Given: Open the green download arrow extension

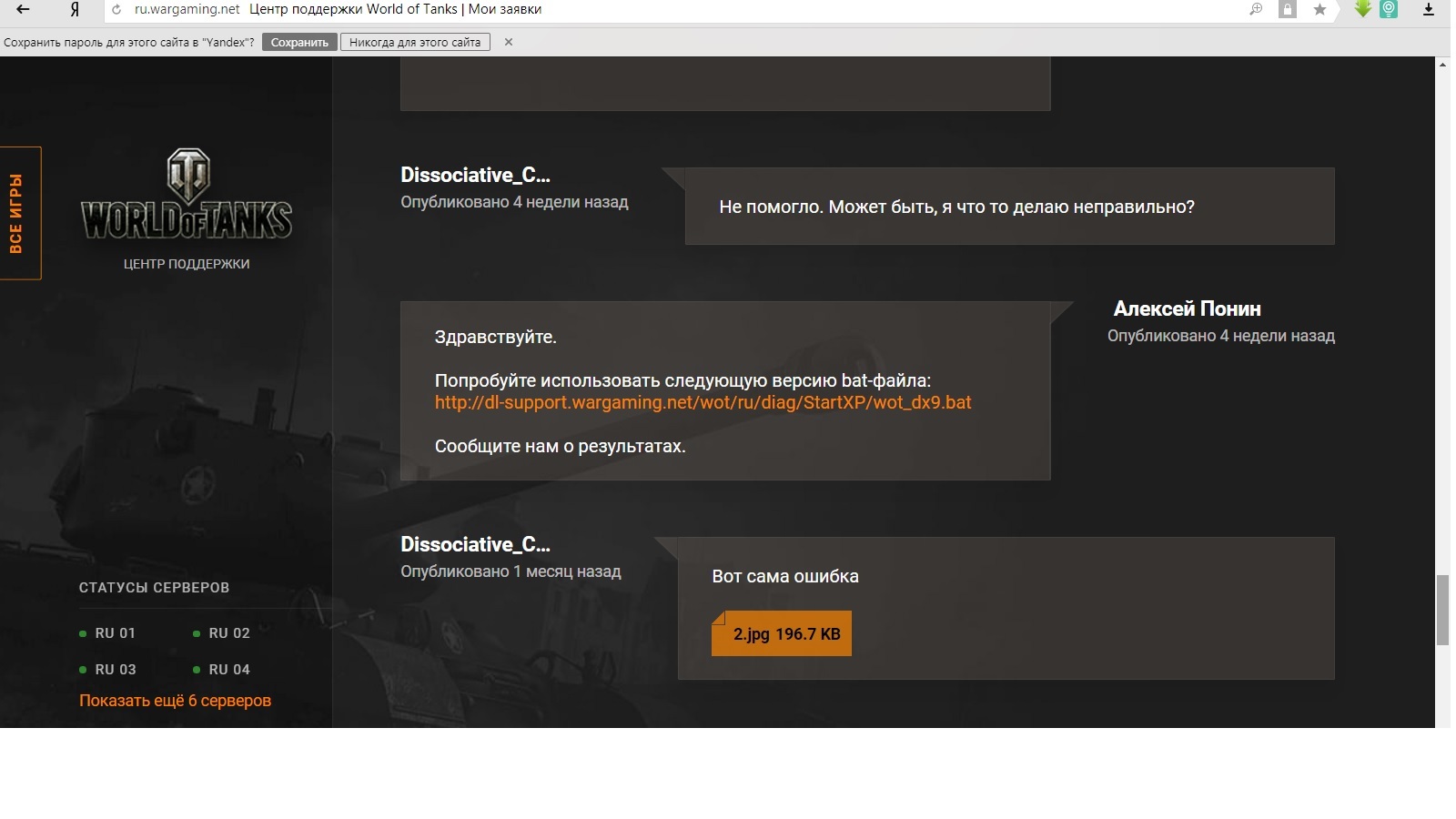Looking at the screenshot, I should pyautogui.click(x=1362, y=9).
